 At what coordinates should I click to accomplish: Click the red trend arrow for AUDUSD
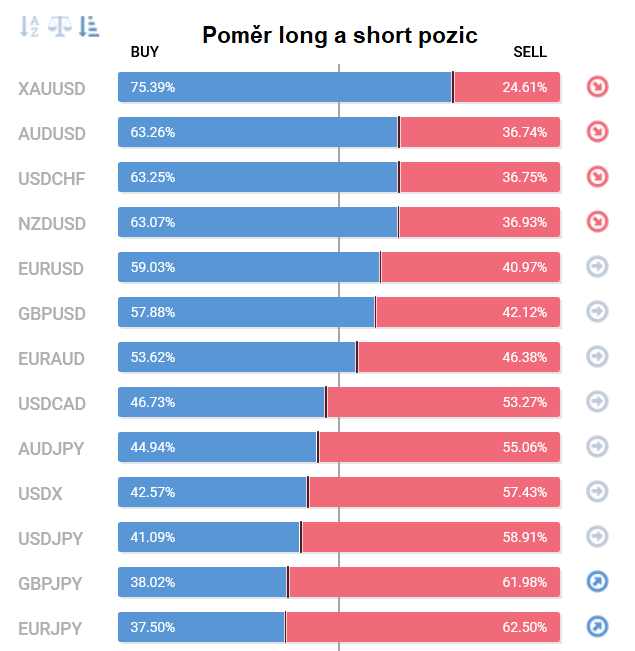(x=597, y=132)
